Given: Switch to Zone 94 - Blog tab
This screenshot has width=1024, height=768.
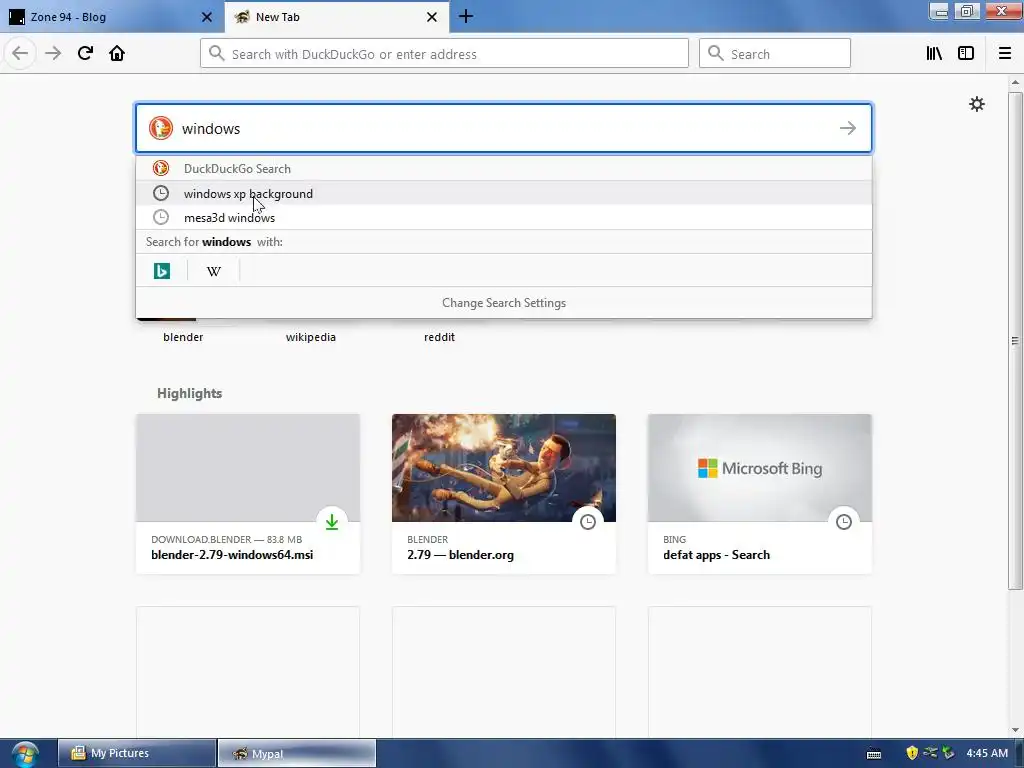Looking at the screenshot, I should (x=111, y=17).
